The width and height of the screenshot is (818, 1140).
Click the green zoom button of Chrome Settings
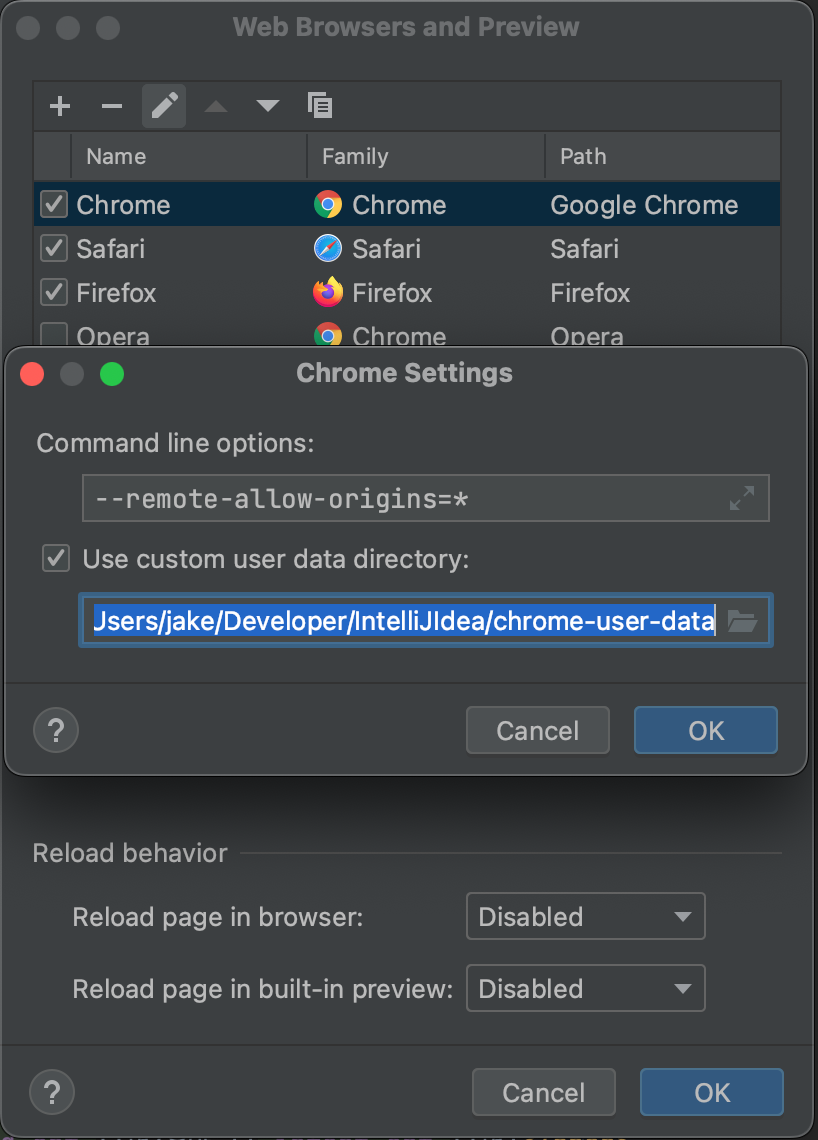coord(112,374)
